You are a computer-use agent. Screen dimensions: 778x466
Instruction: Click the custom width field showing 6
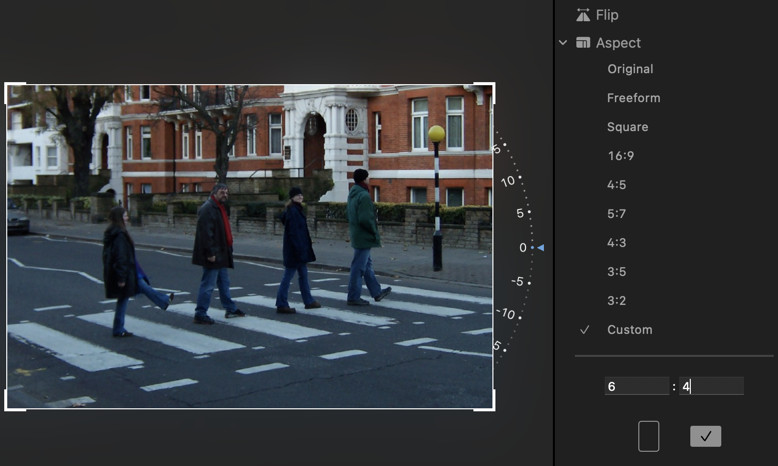tap(636, 386)
